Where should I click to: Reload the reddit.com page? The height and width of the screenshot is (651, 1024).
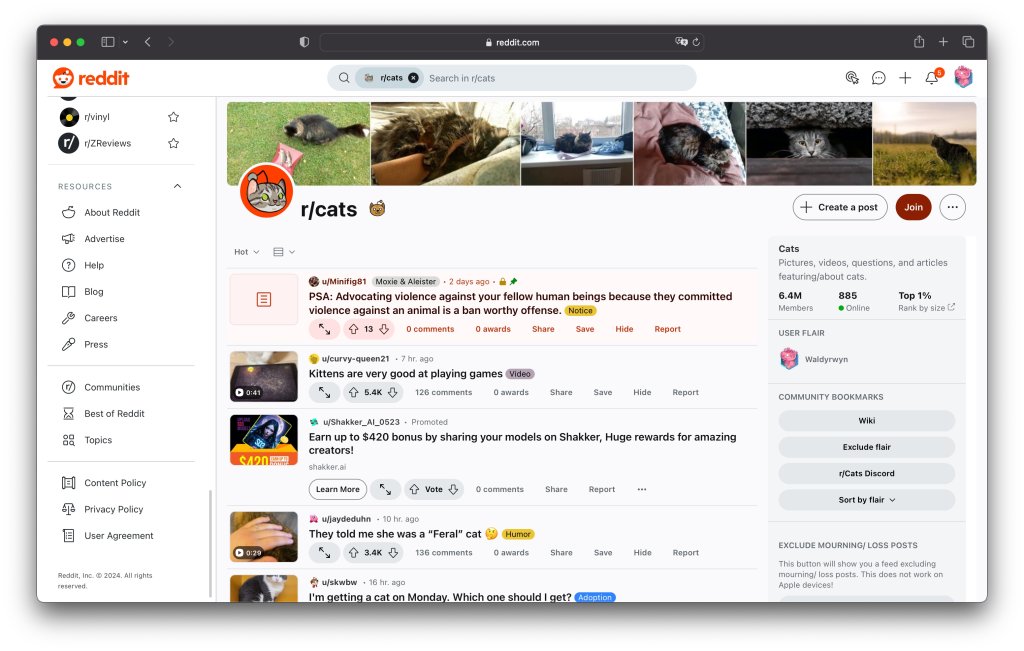696,42
